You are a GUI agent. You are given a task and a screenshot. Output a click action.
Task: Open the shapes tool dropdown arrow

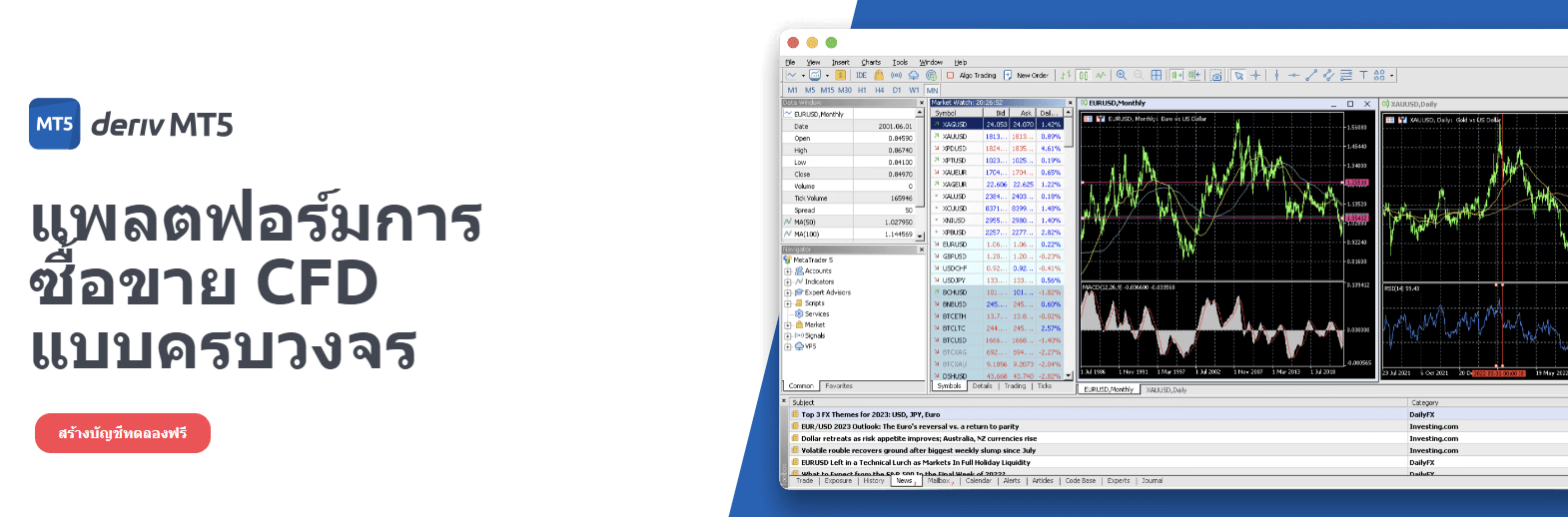[x=1392, y=75]
